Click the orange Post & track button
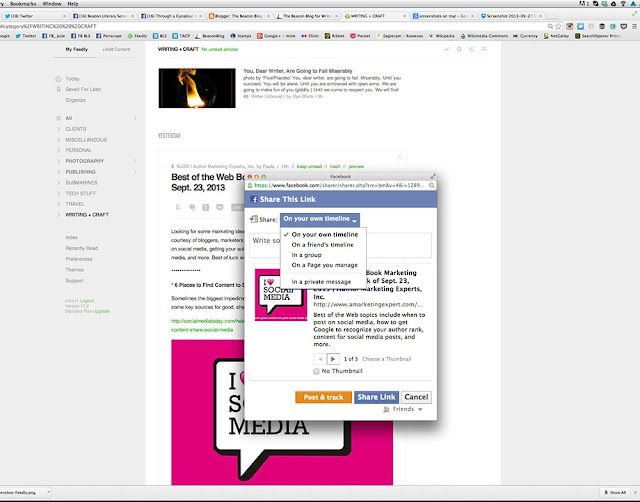 point(323,397)
